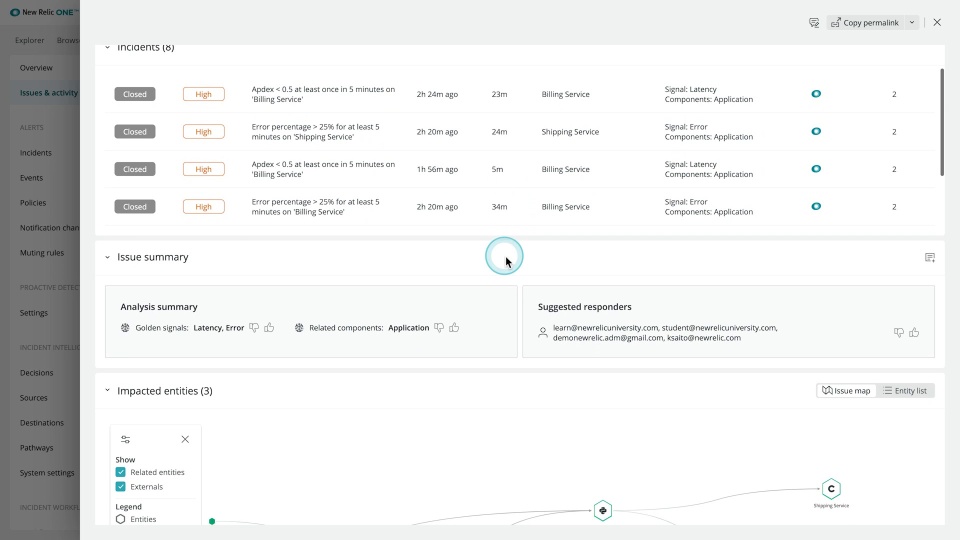
Task: Click the map filter settings sliders icon
Action: 126,440
